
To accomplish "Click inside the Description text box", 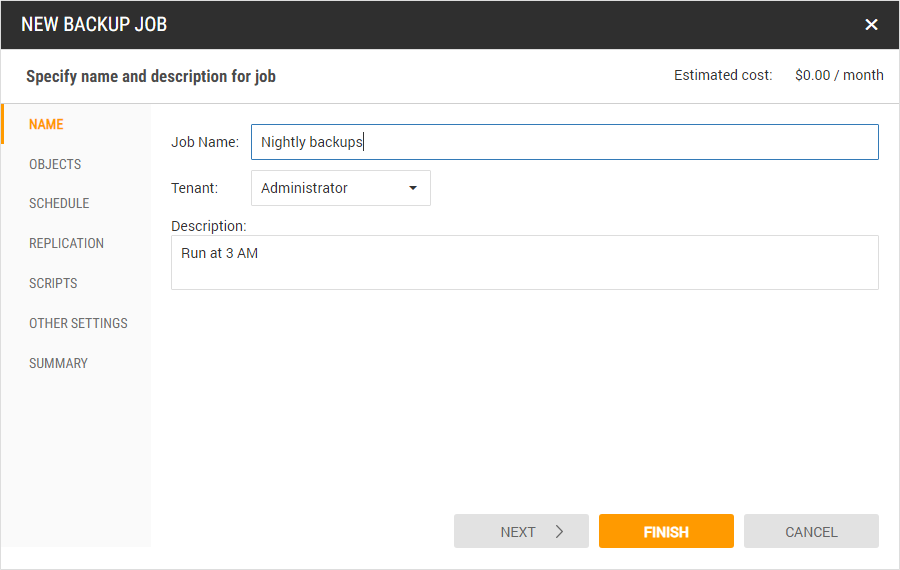I will click(x=524, y=263).
